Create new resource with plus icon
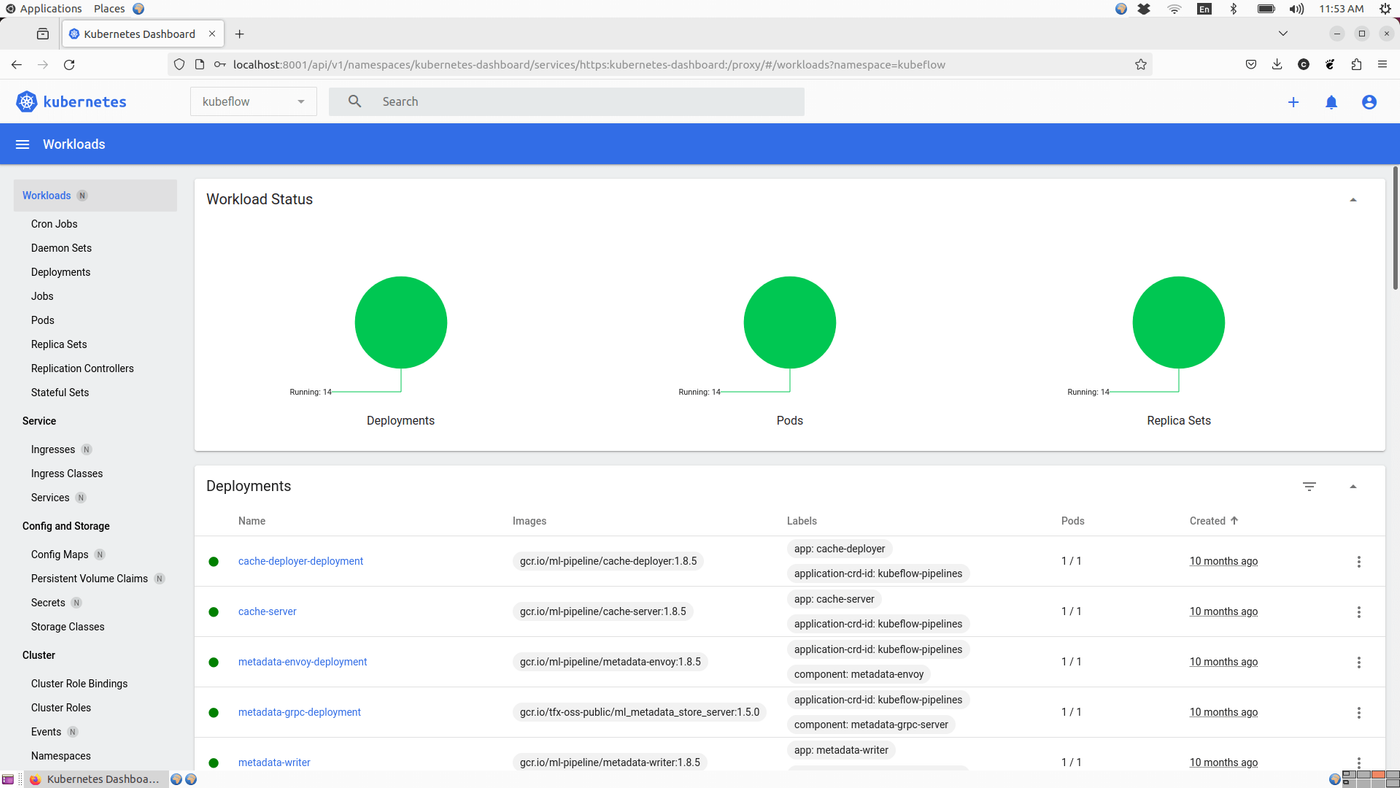The image size is (1400, 788). click(x=1293, y=102)
